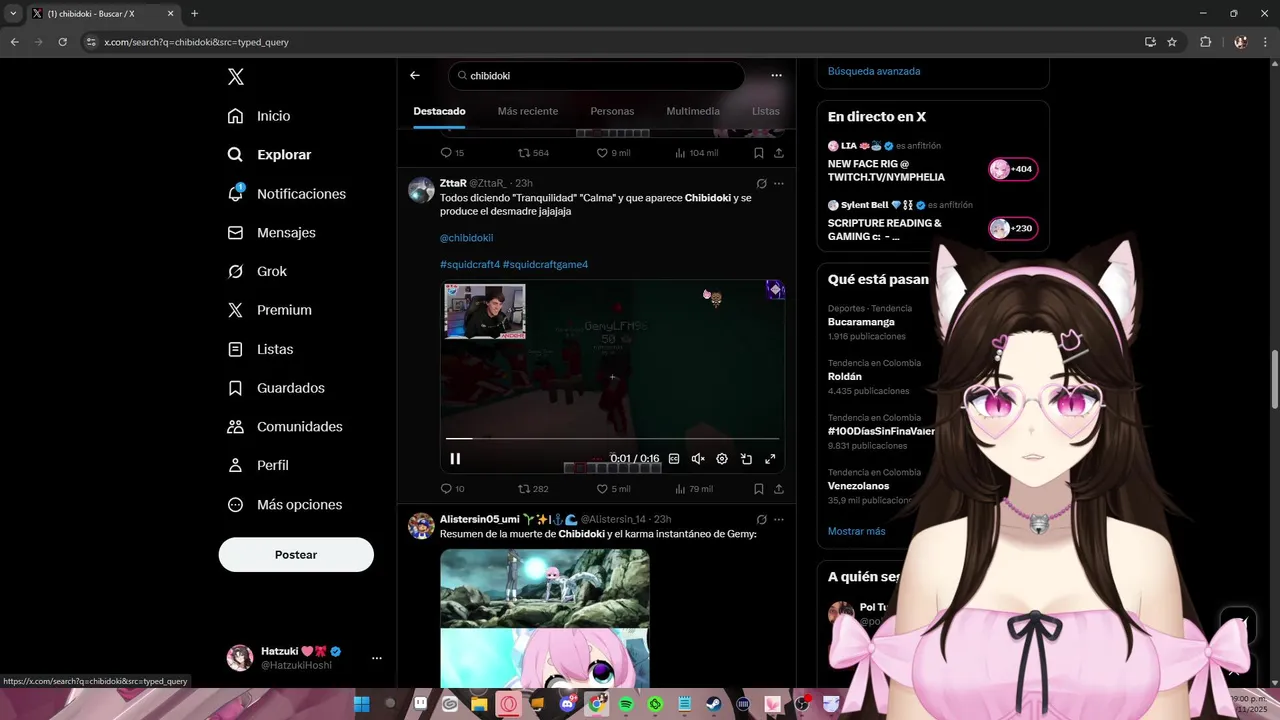
Task: Bookmark ZttaR's post
Action: (x=759, y=489)
